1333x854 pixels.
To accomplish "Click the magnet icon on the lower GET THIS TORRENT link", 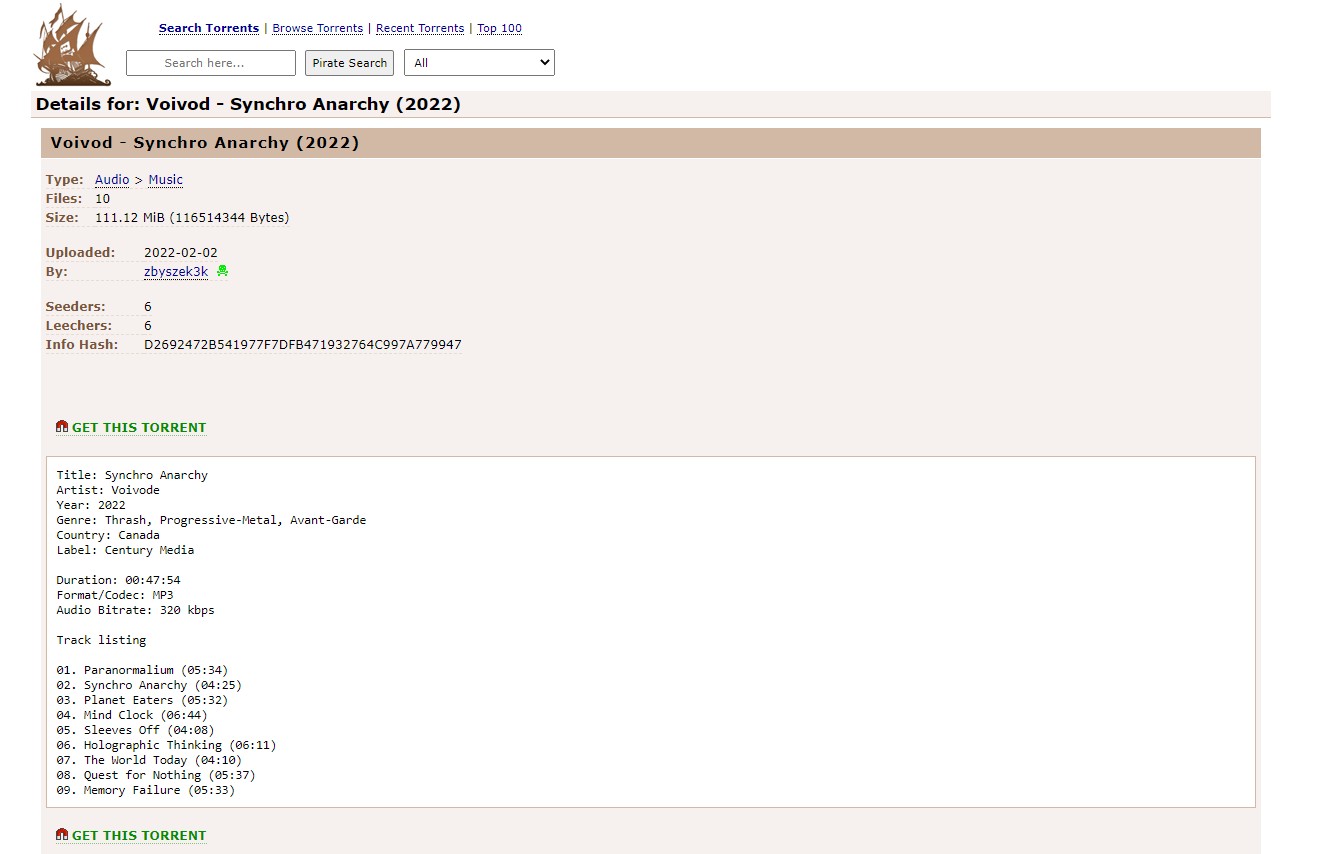I will tap(62, 835).
